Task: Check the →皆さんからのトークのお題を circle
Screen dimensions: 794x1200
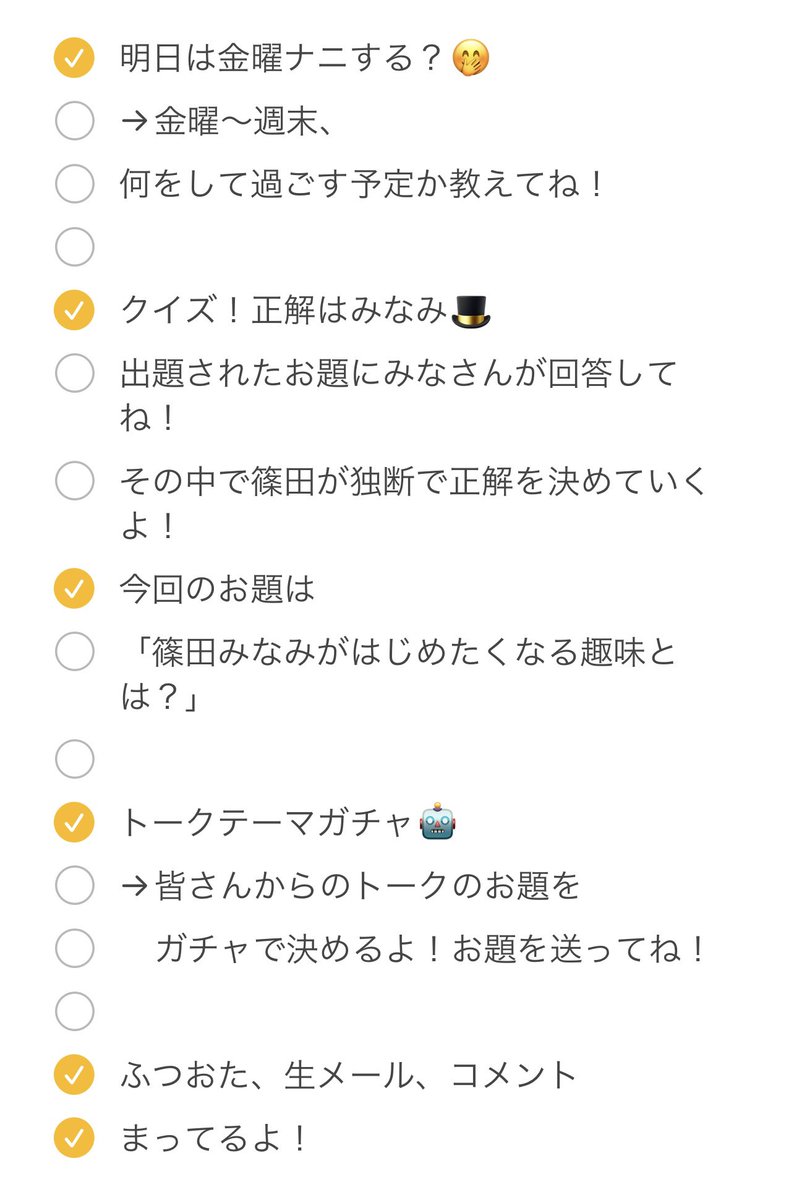Action: (x=73, y=885)
